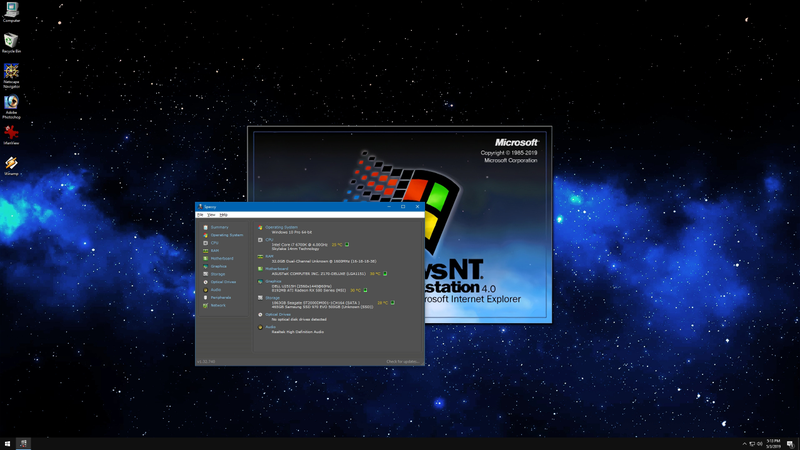Select Optical Drives in the Speccy sidebar
Image resolution: width=800 pixels, height=450 pixels.
point(223,282)
